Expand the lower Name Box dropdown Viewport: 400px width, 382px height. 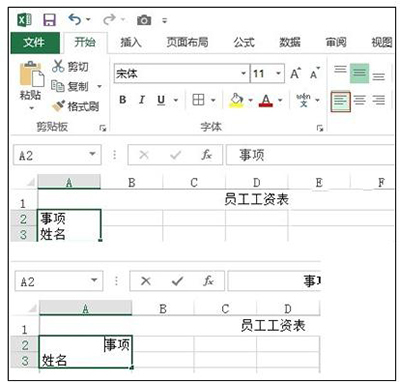click(94, 280)
